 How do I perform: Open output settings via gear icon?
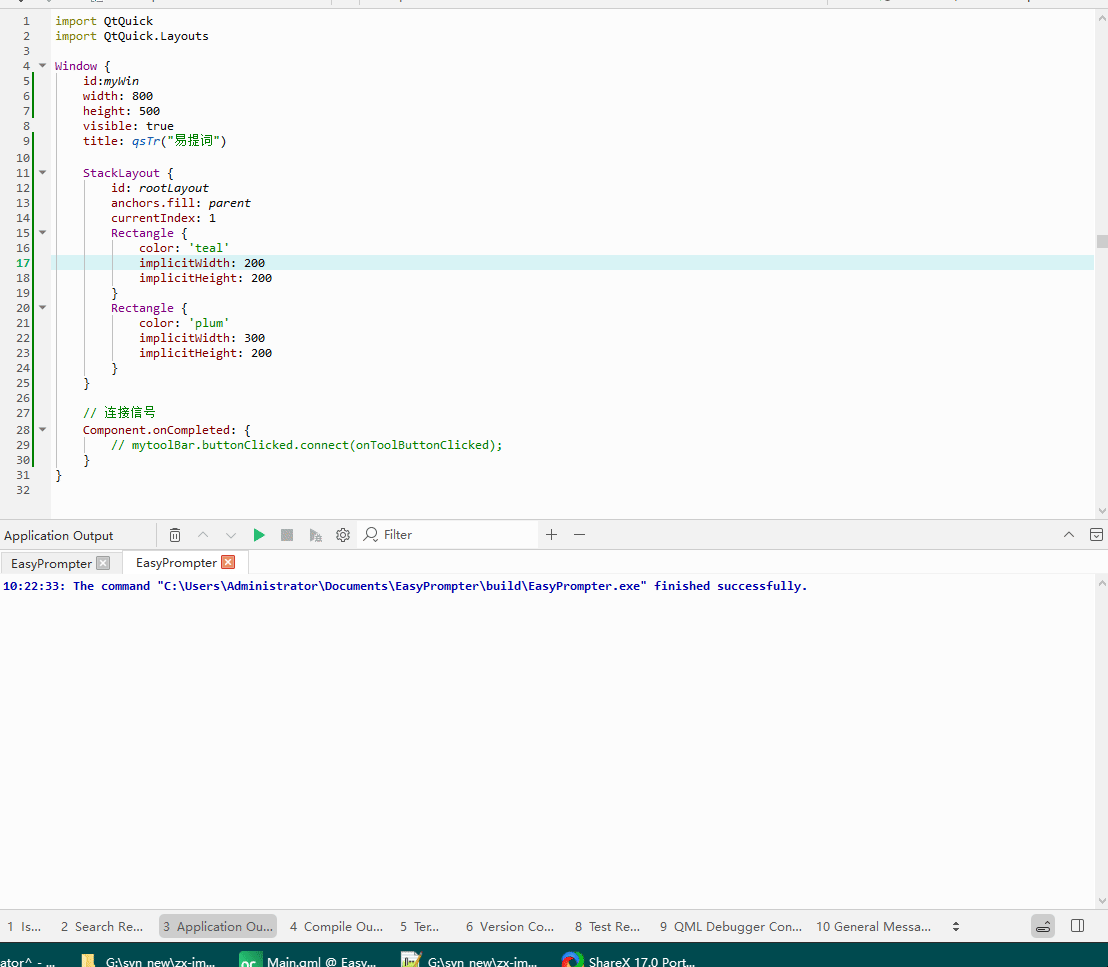point(343,535)
